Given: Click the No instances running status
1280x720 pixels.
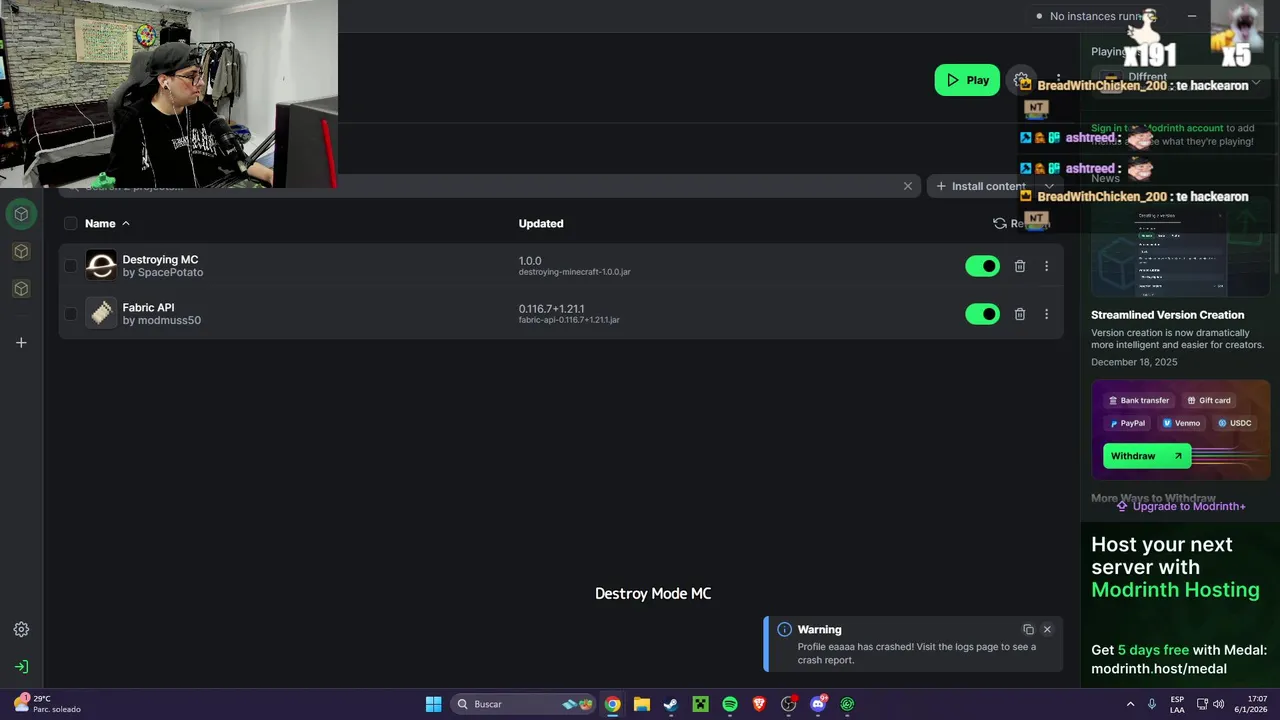Looking at the screenshot, I should click(1092, 16).
